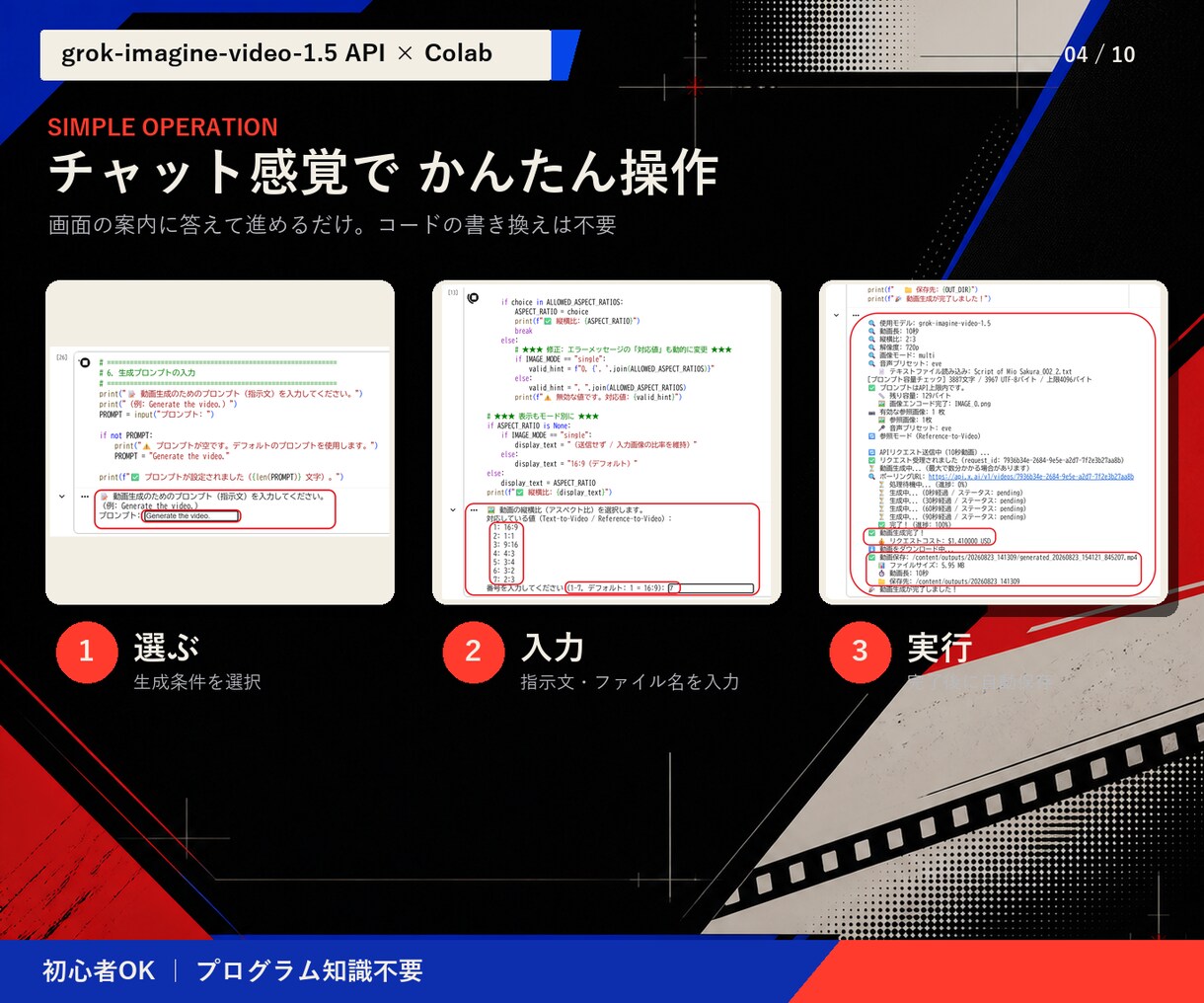Click the log line '残り容量: 129バイト'
The width and height of the screenshot is (1204, 1003).
click(913, 396)
